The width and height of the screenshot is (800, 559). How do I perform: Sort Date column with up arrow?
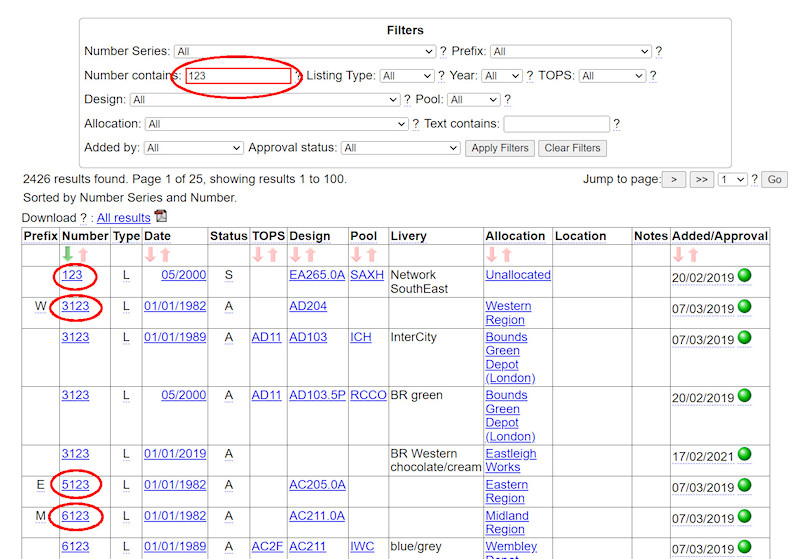pos(165,254)
